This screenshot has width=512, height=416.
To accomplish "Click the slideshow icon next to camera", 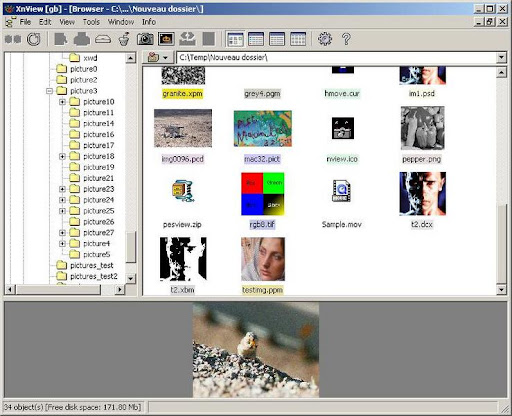I will (167, 39).
